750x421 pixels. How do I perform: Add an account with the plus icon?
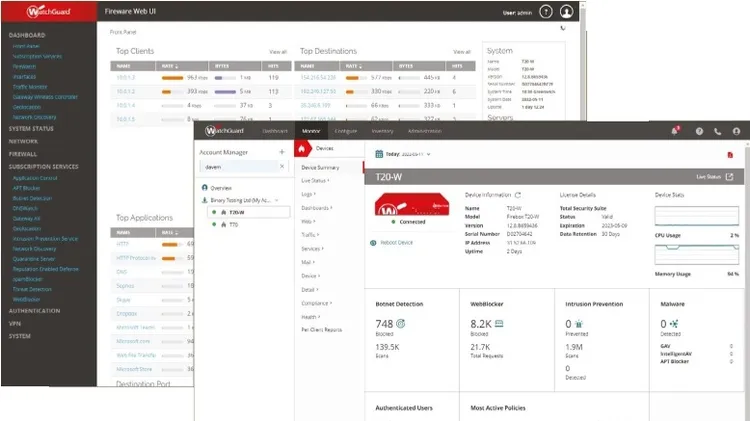tap(282, 152)
